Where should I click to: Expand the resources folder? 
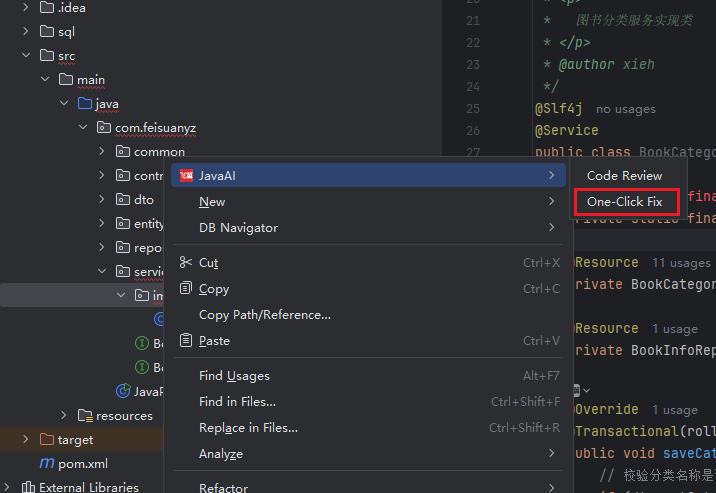pos(64,415)
